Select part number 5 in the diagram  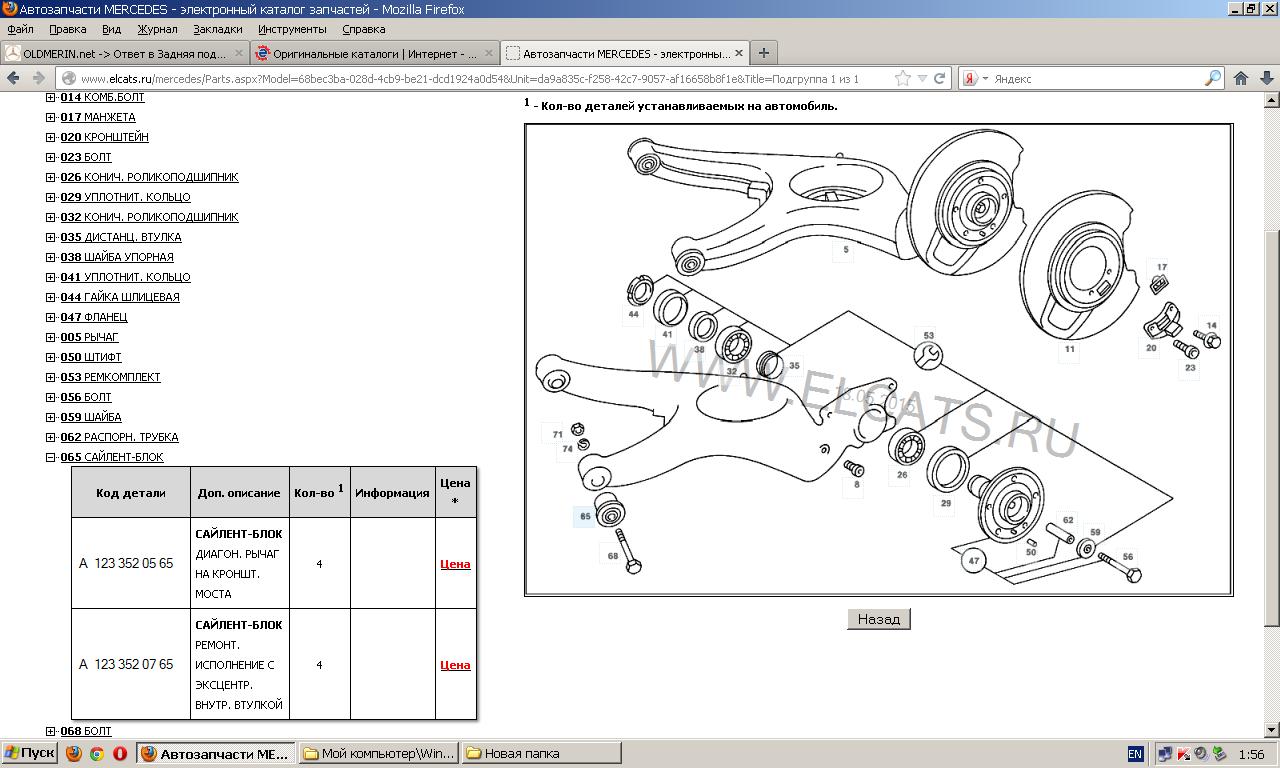click(x=846, y=250)
